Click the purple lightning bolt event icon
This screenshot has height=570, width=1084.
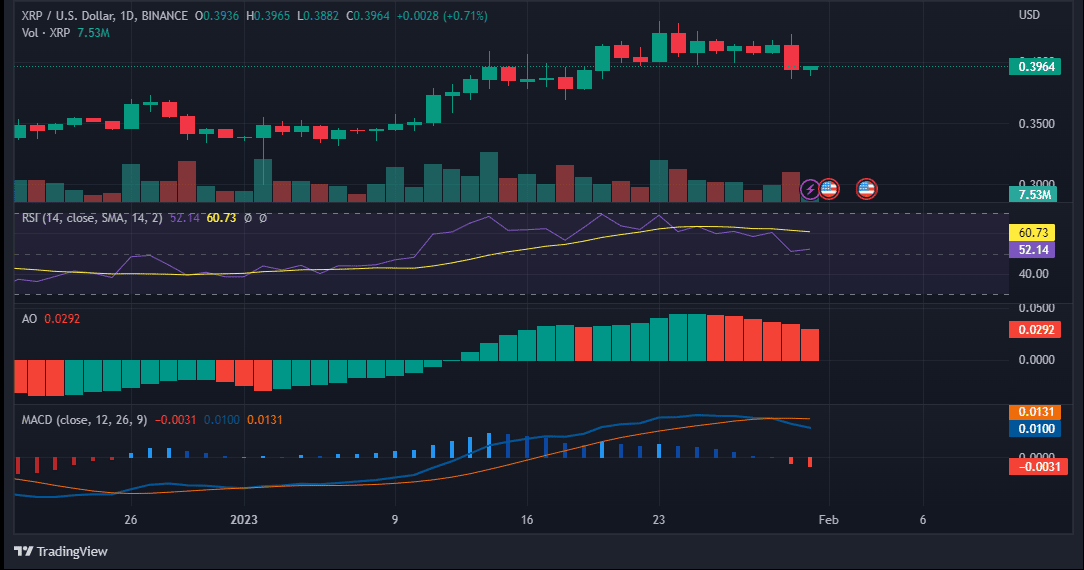pos(810,189)
